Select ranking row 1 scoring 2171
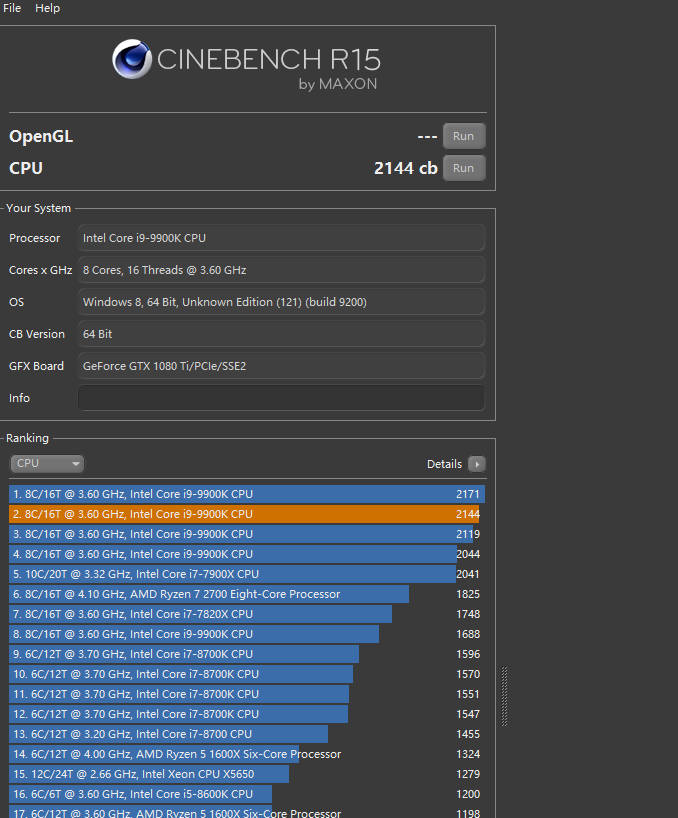This screenshot has height=818, width=678. (247, 494)
